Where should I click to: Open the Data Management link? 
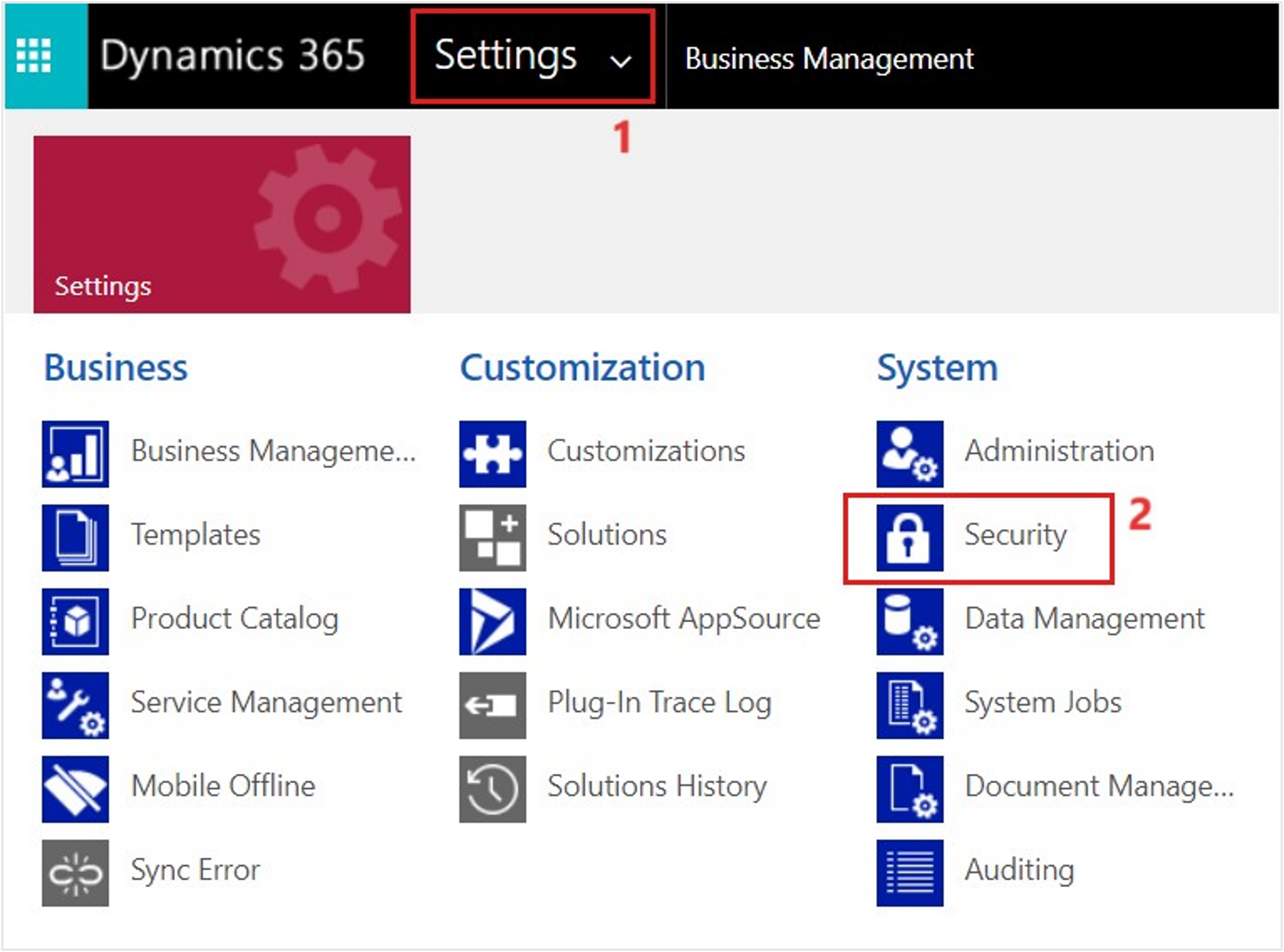[x=1085, y=619]
